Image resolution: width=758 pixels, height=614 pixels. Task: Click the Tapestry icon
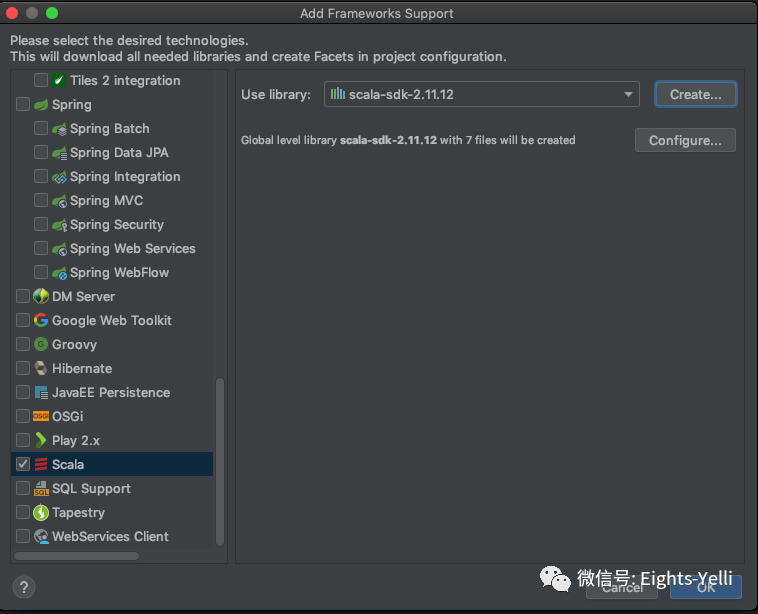click(x=41, y=512)
